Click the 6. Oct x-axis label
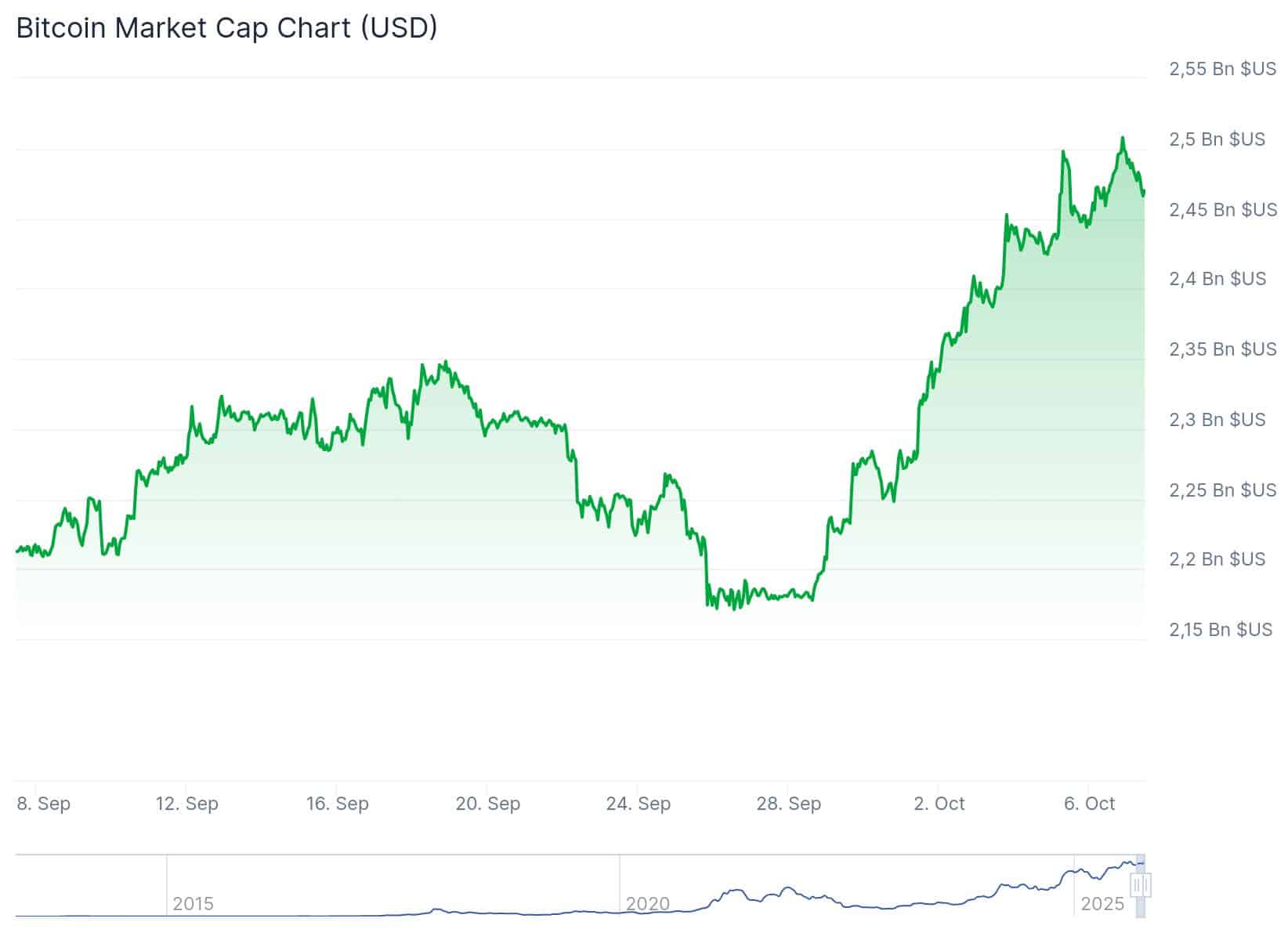1288x940 pixels. [x=1090, y=804]
